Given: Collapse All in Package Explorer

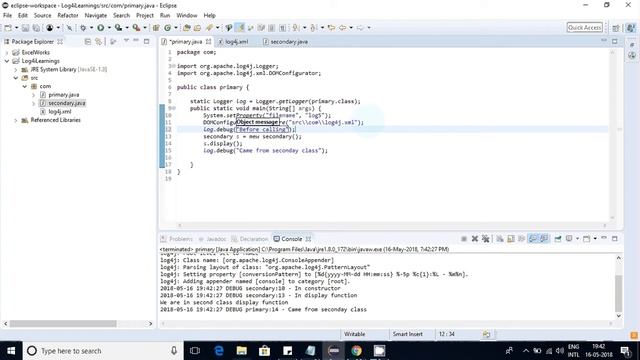Looking at the screenshot, I should click(x=87, y=42).
